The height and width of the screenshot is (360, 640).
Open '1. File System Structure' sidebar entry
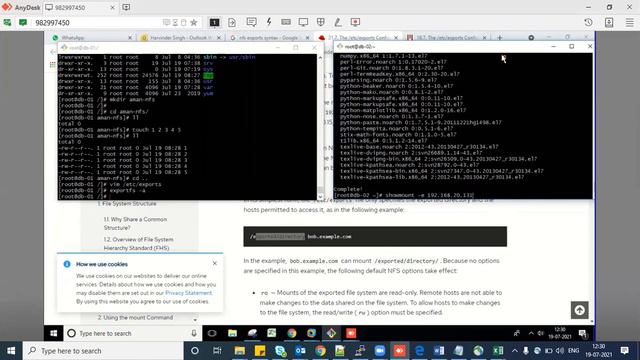pos(127,203)
